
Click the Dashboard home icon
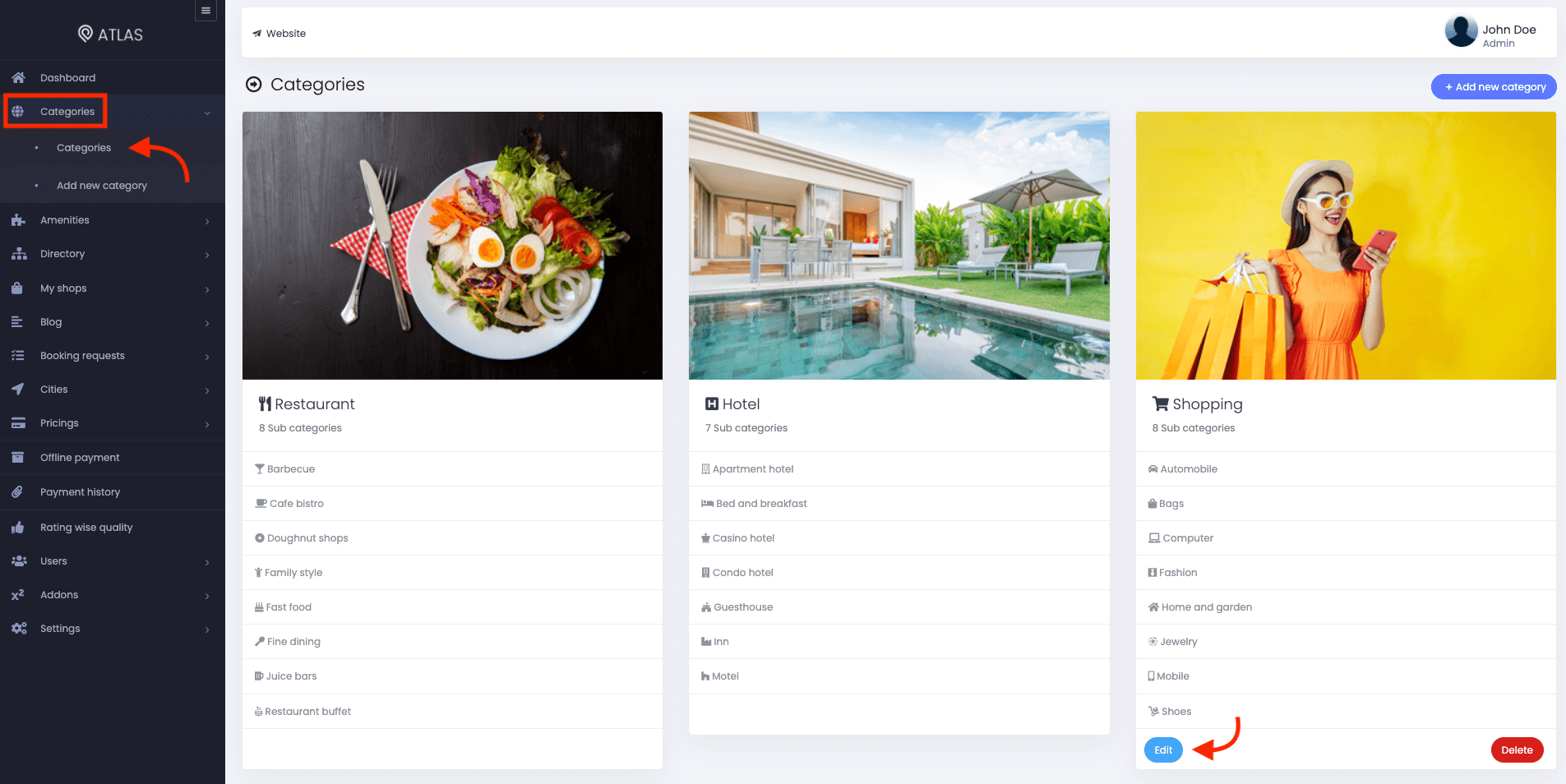coord(18,78)
